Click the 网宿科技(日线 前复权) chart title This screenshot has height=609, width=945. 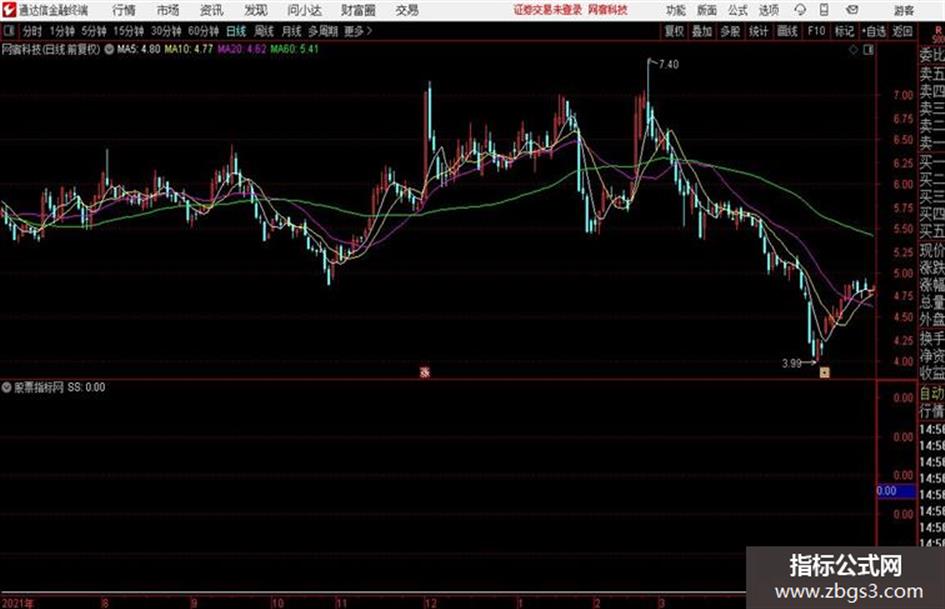click(51, 49)
